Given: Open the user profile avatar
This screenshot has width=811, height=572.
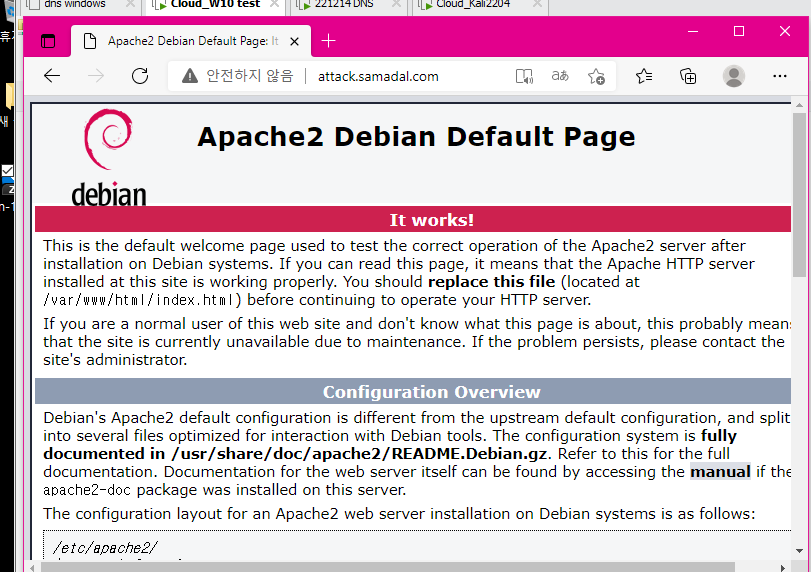Looking at the screenshot, I should click(x=733, y=76).
